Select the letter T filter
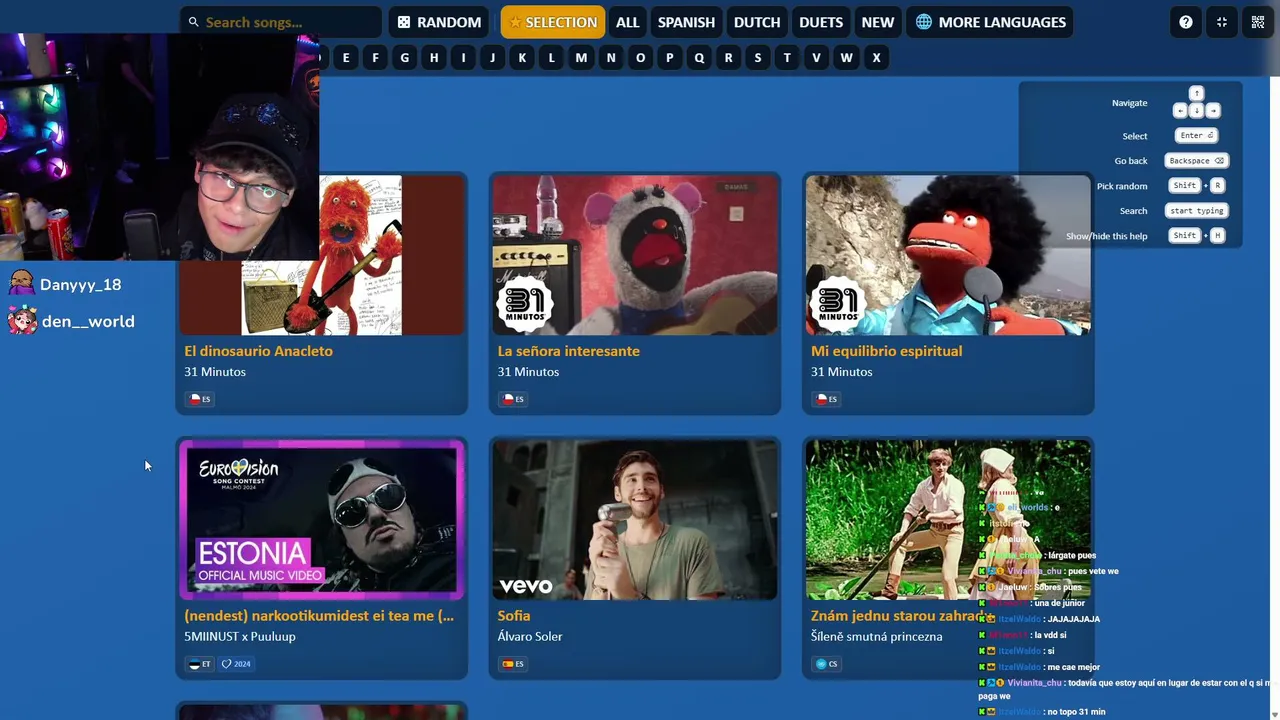 pos(787,58)
